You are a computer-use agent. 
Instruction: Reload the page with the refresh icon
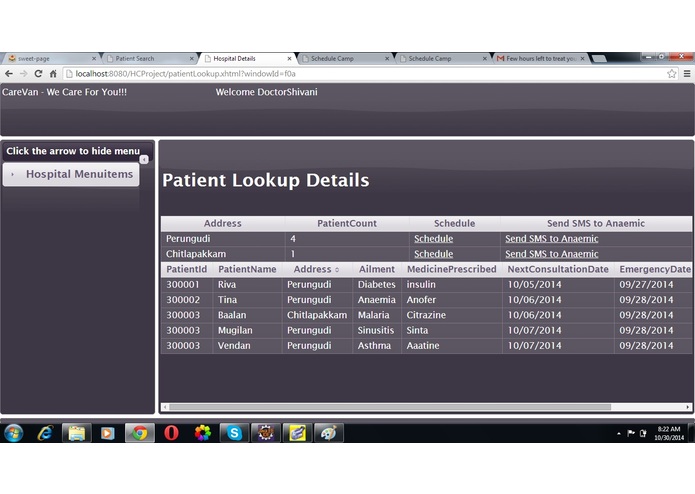(39, 74)
